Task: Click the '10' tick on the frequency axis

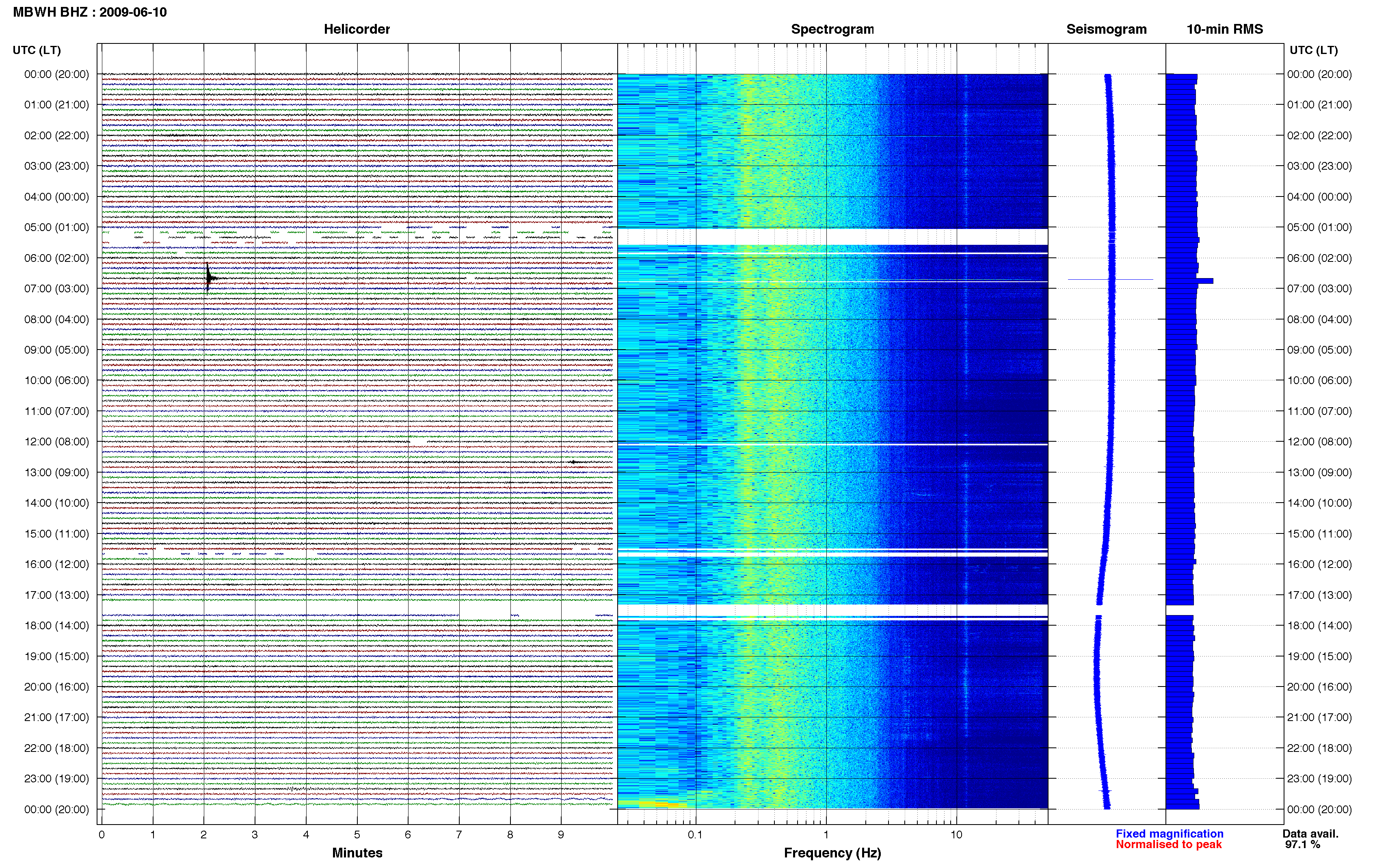Action: point(956,835)
